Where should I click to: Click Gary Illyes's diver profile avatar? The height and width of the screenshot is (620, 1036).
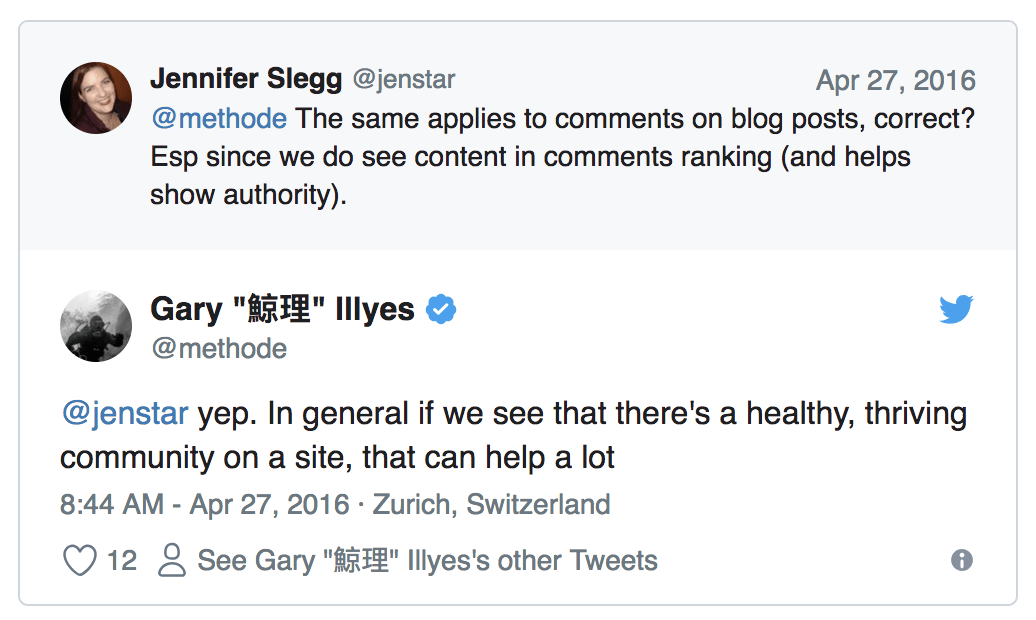point(96,326)
